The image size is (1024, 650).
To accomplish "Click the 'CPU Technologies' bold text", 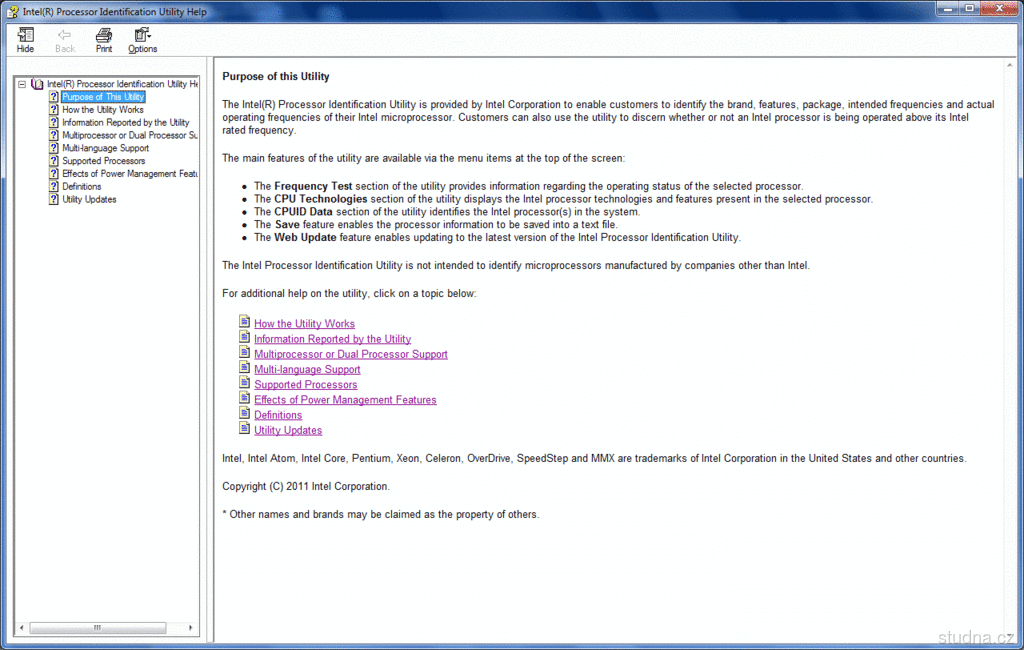I will tap(321, 199).
